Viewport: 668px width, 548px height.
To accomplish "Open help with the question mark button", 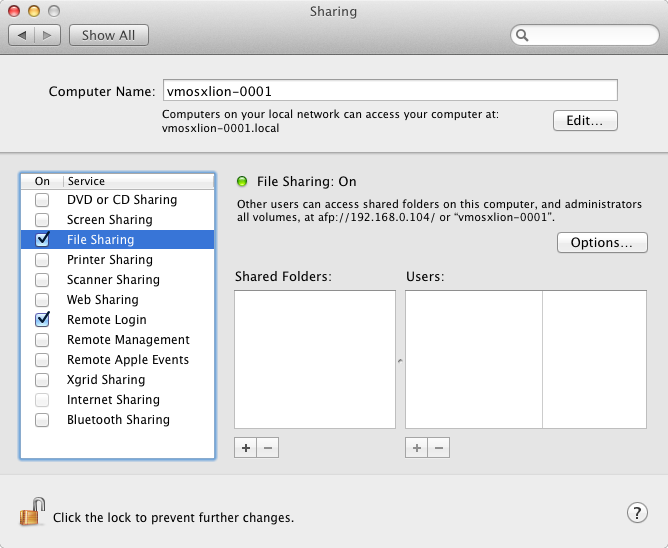I will pos(637,513).
